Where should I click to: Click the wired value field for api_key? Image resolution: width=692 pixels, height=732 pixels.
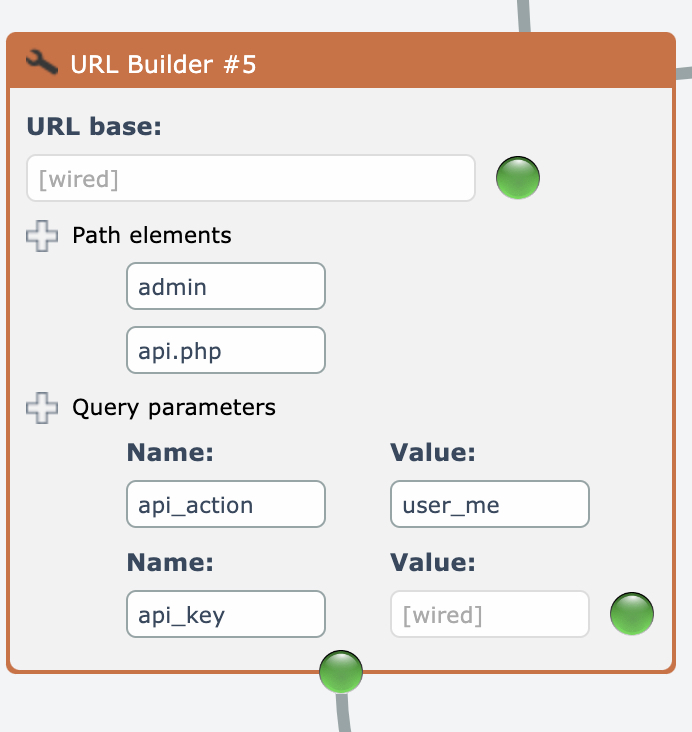[x=489, y=615]
